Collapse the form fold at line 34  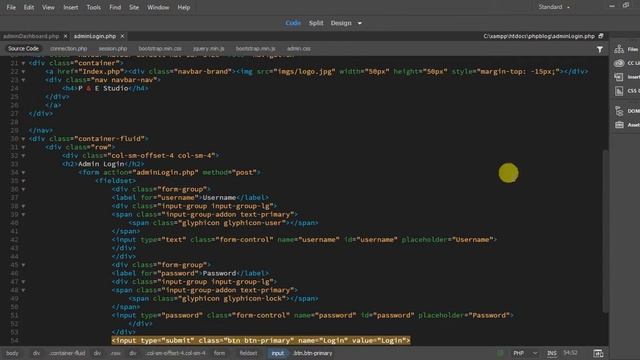tap(23, 173)
